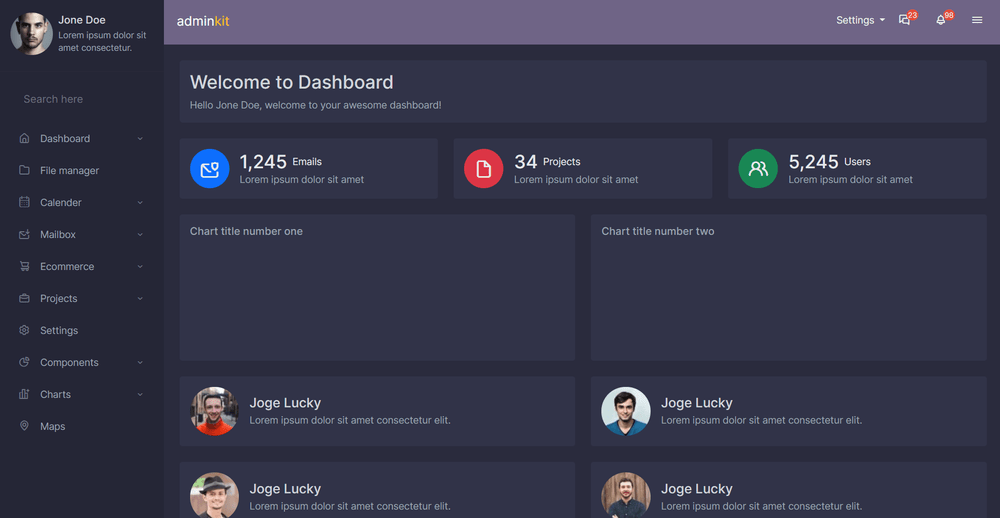1000x518 pixels.
Task: Click Chart title number one heading
Action: tap(246, 231)
